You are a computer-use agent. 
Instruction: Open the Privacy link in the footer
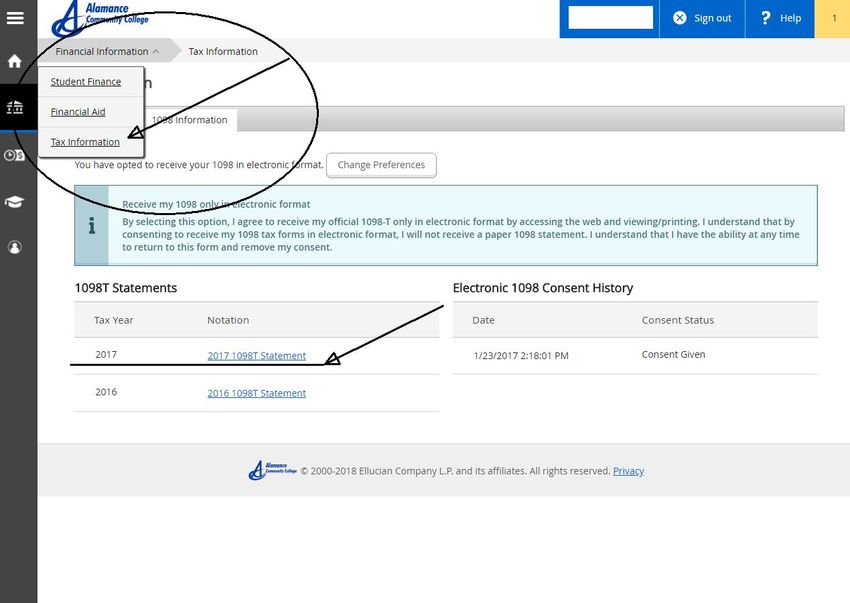click(628, 471)
